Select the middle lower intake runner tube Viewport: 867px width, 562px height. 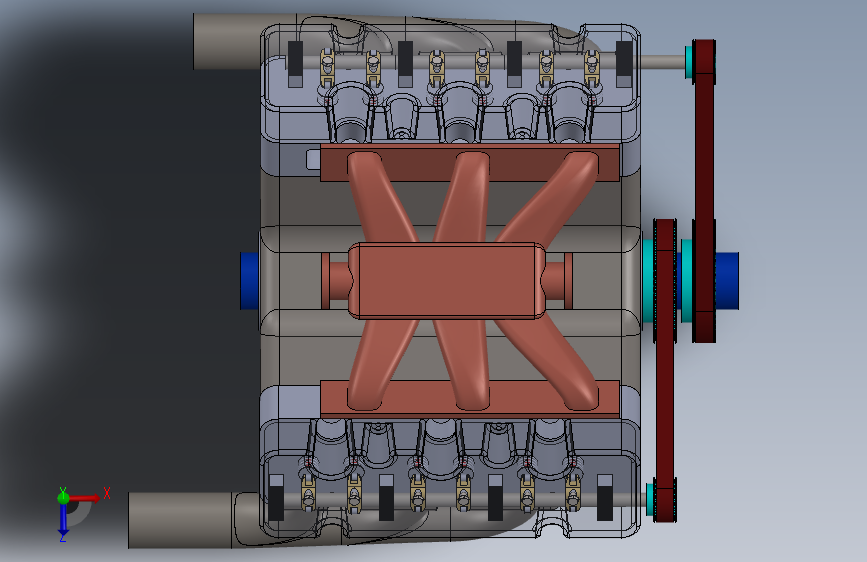(463, 365)
